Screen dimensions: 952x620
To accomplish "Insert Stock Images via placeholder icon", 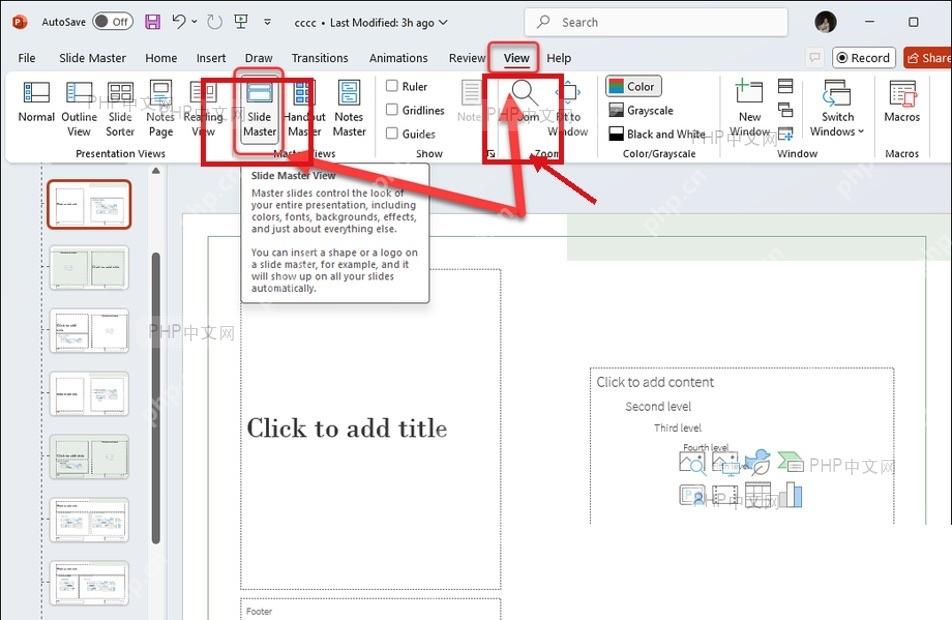I will click(692, 463).
